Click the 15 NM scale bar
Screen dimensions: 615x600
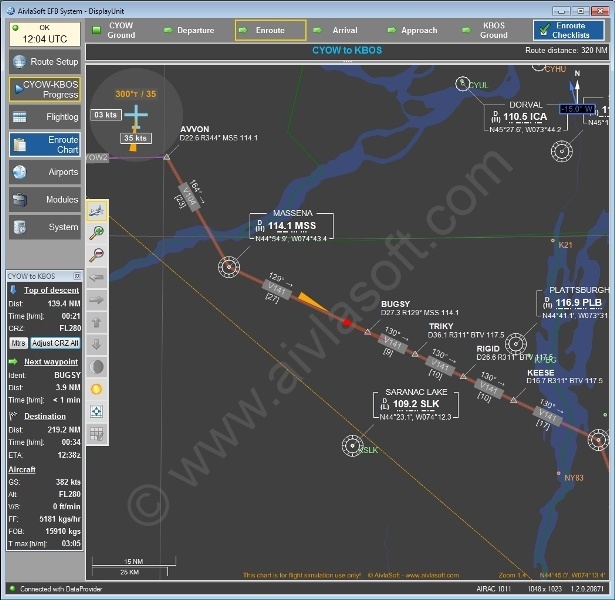point(133,562)
